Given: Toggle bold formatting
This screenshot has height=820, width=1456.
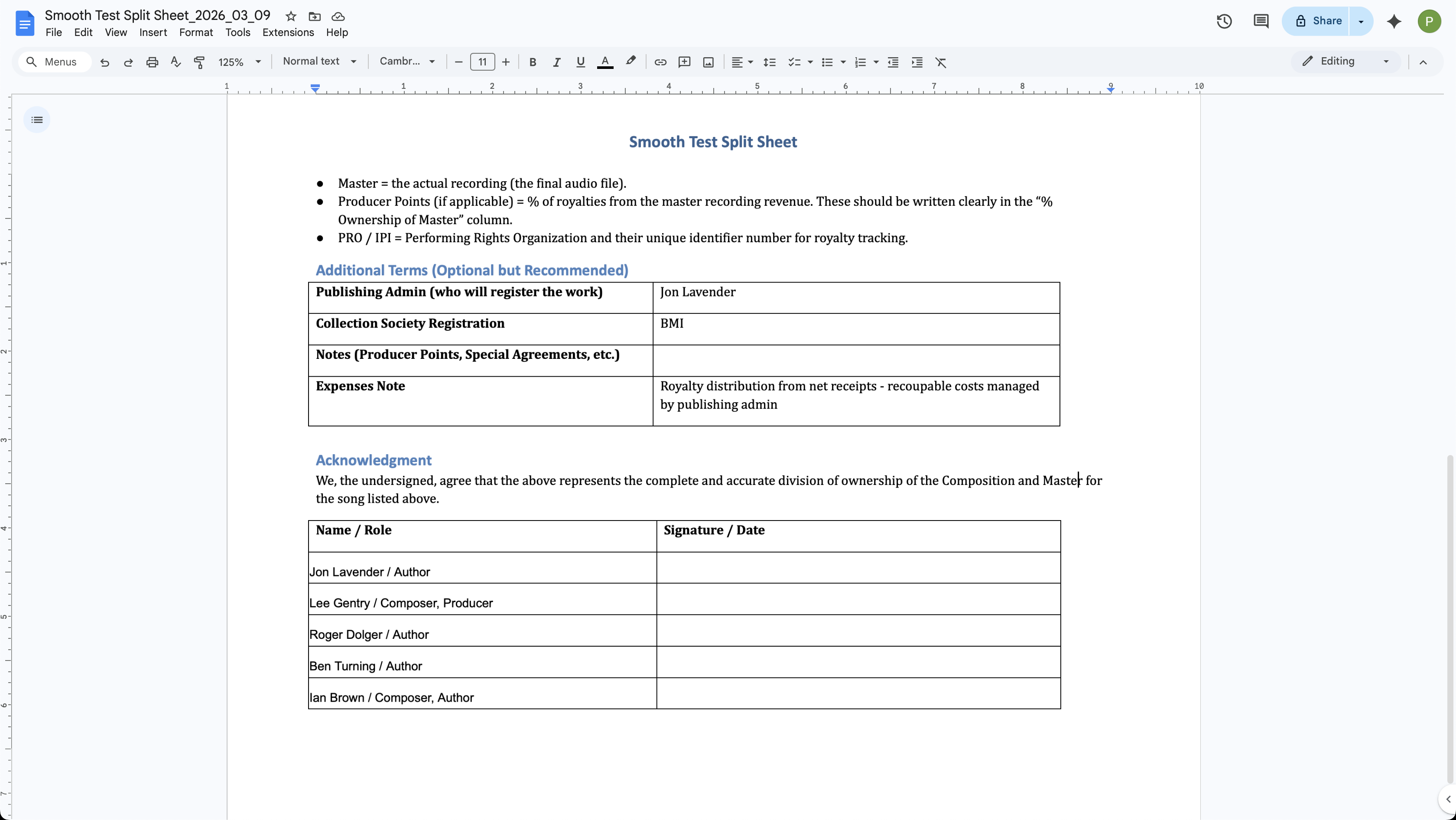Looking at the screenshot, I should [533, 62].
